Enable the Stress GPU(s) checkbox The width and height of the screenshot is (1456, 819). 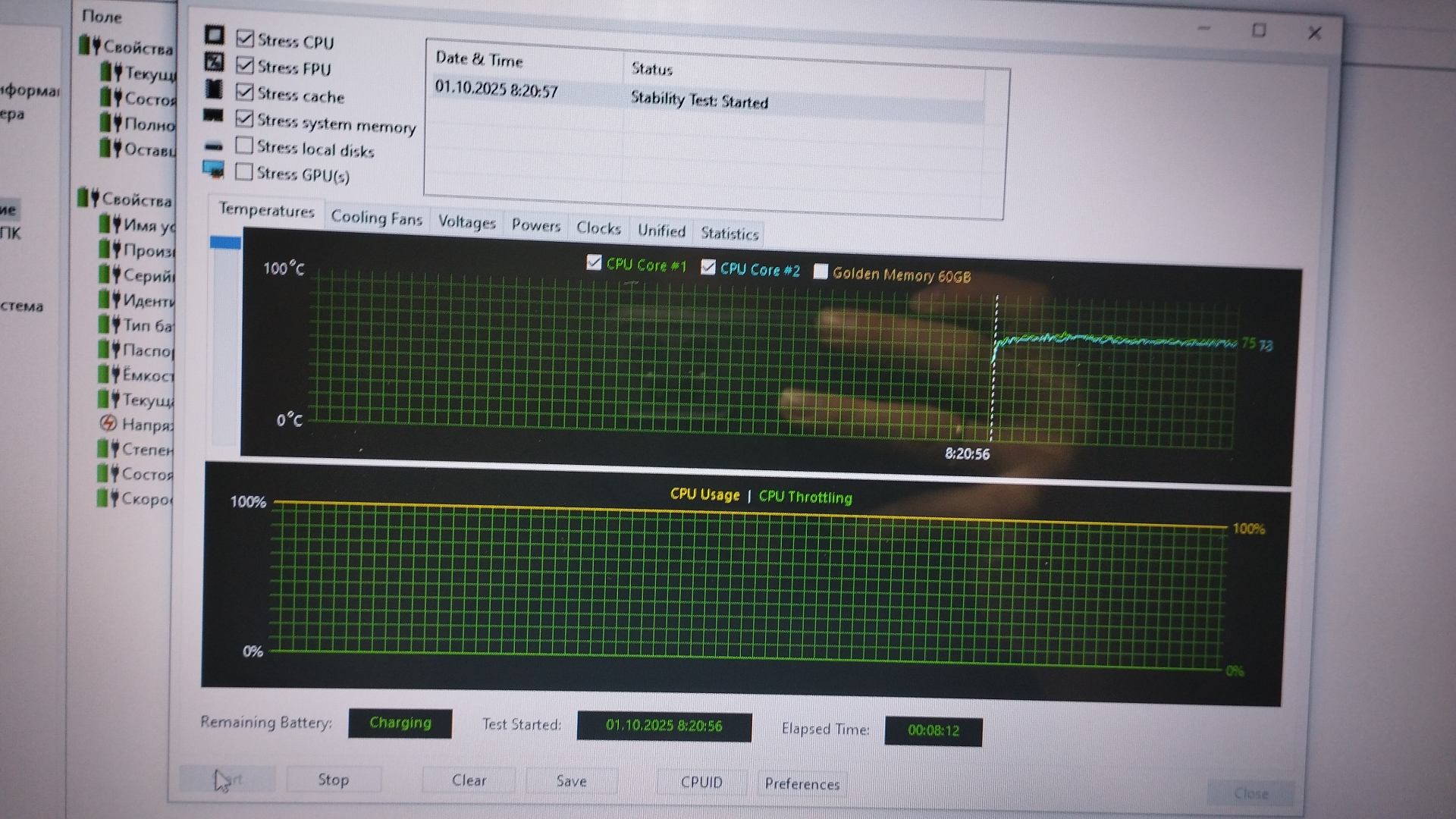(x=244, y=172)
